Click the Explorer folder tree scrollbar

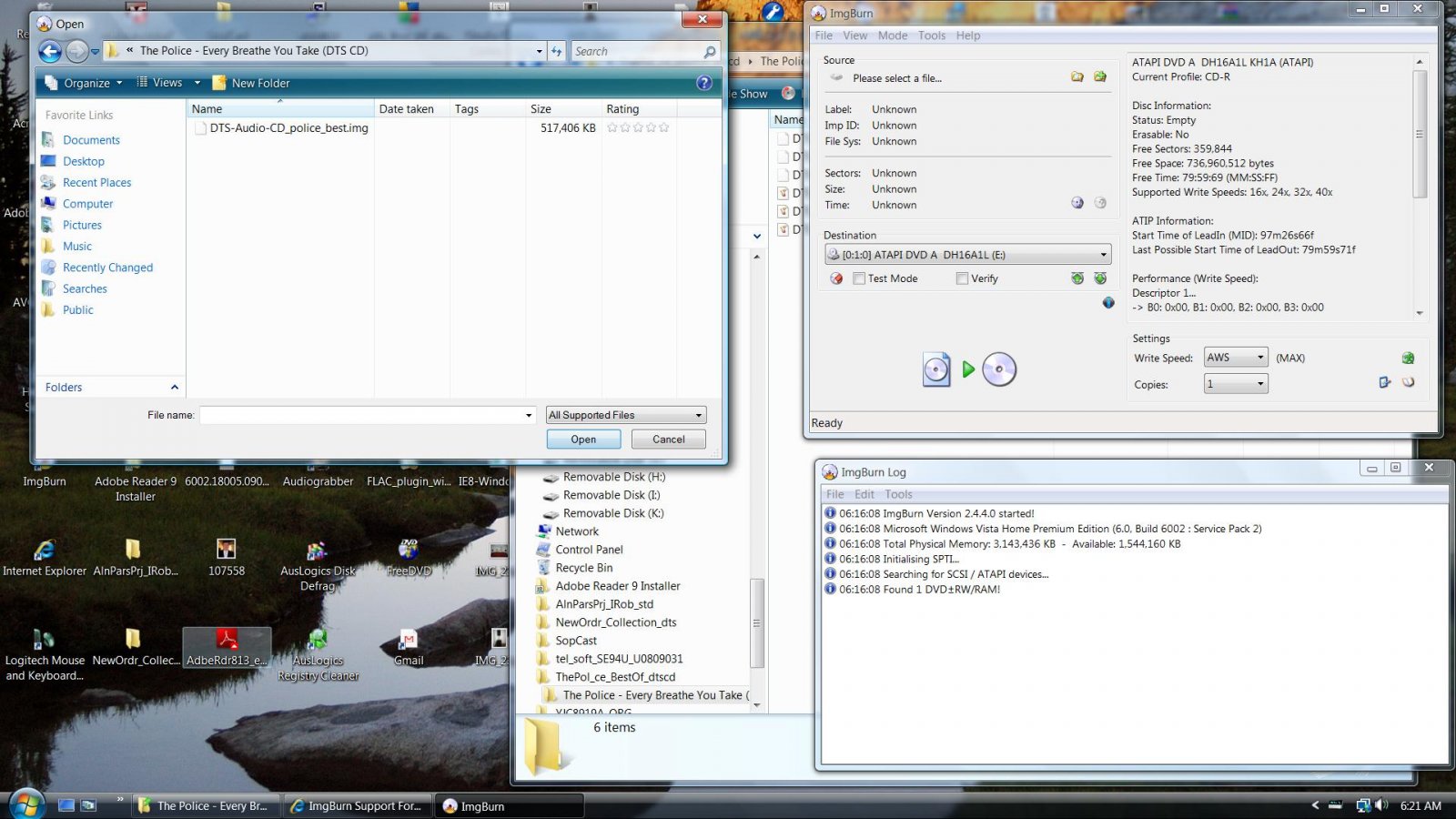pos(756,623)
